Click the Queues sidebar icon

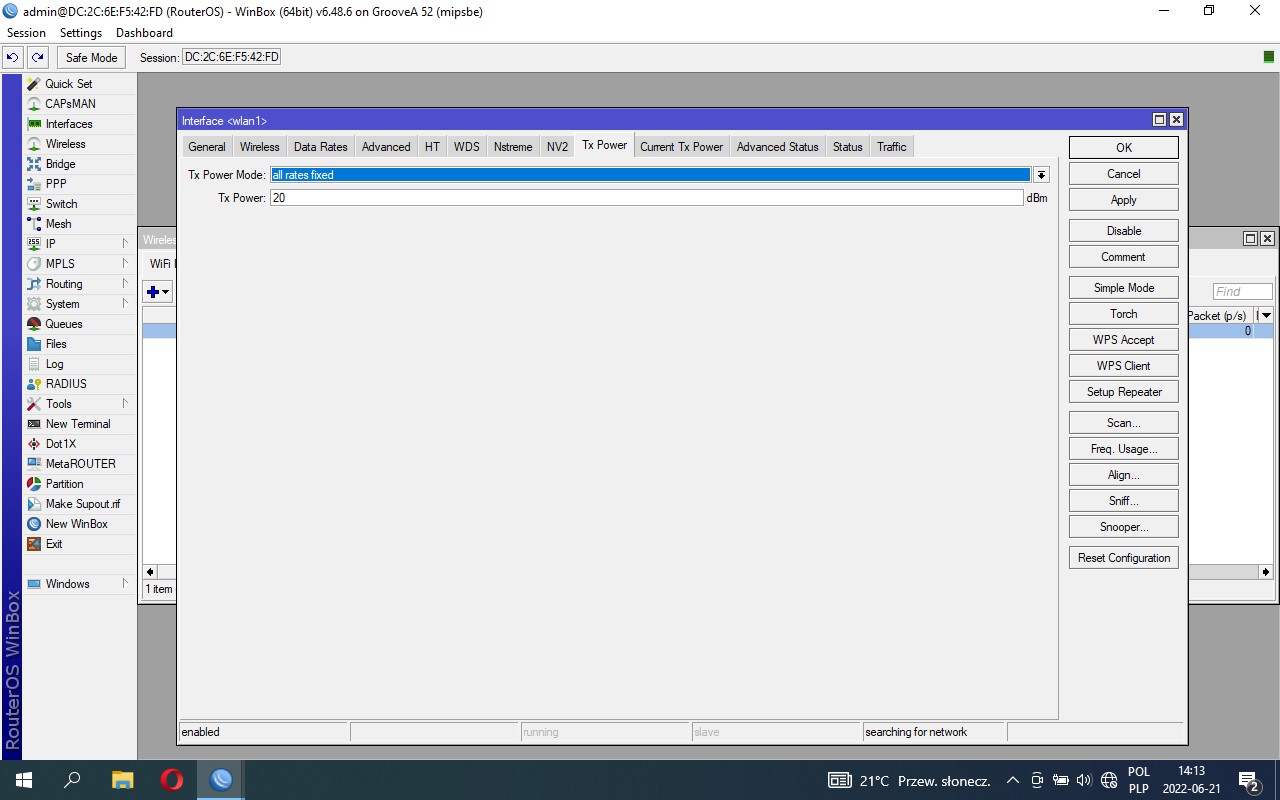[x=34, y=324]
